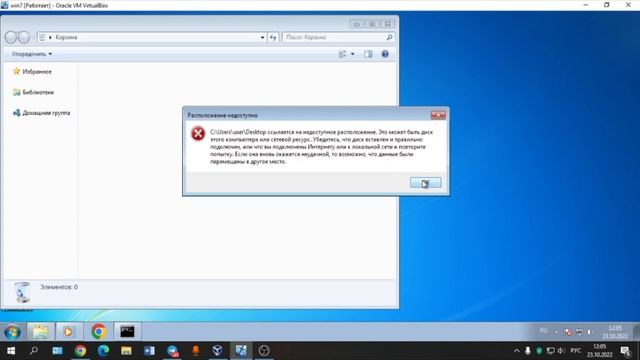The image size is (640, 360).
Task: Click the microphone icon in the host tray
Action: tap(528, 351)
